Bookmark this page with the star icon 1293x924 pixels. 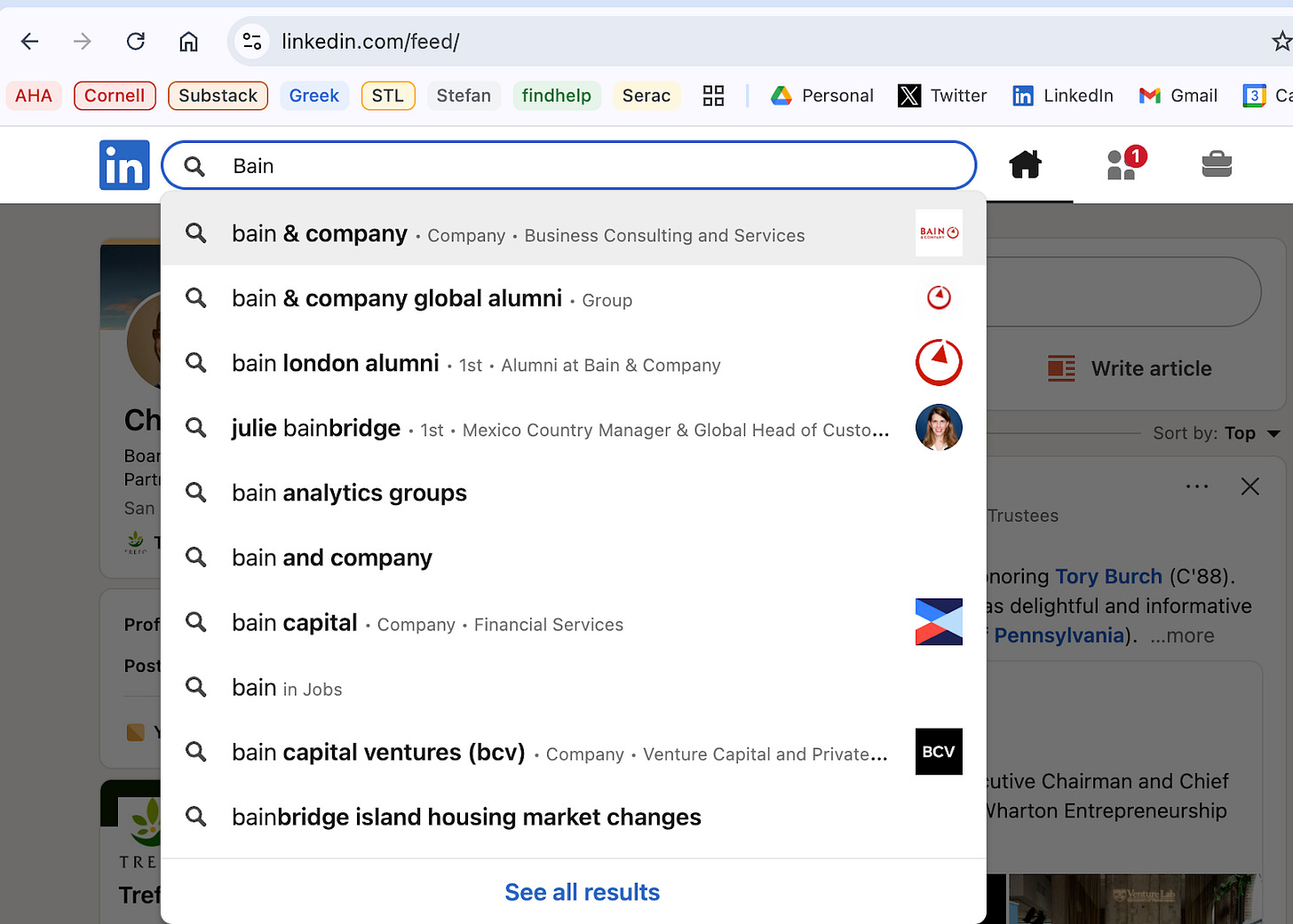coord(1281,41)
